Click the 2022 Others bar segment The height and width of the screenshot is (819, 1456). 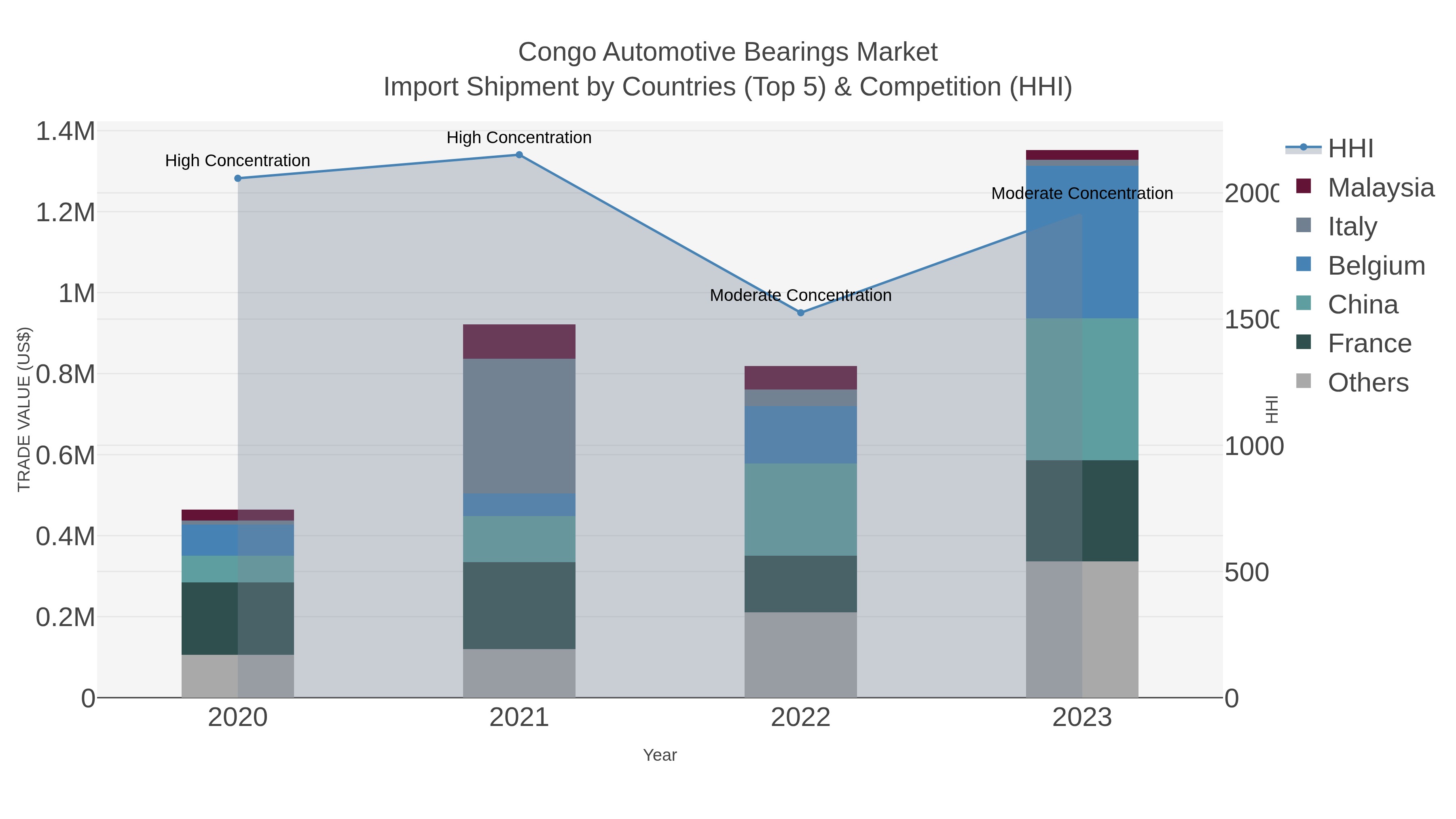pyautogui.click(x=800, y=655)
